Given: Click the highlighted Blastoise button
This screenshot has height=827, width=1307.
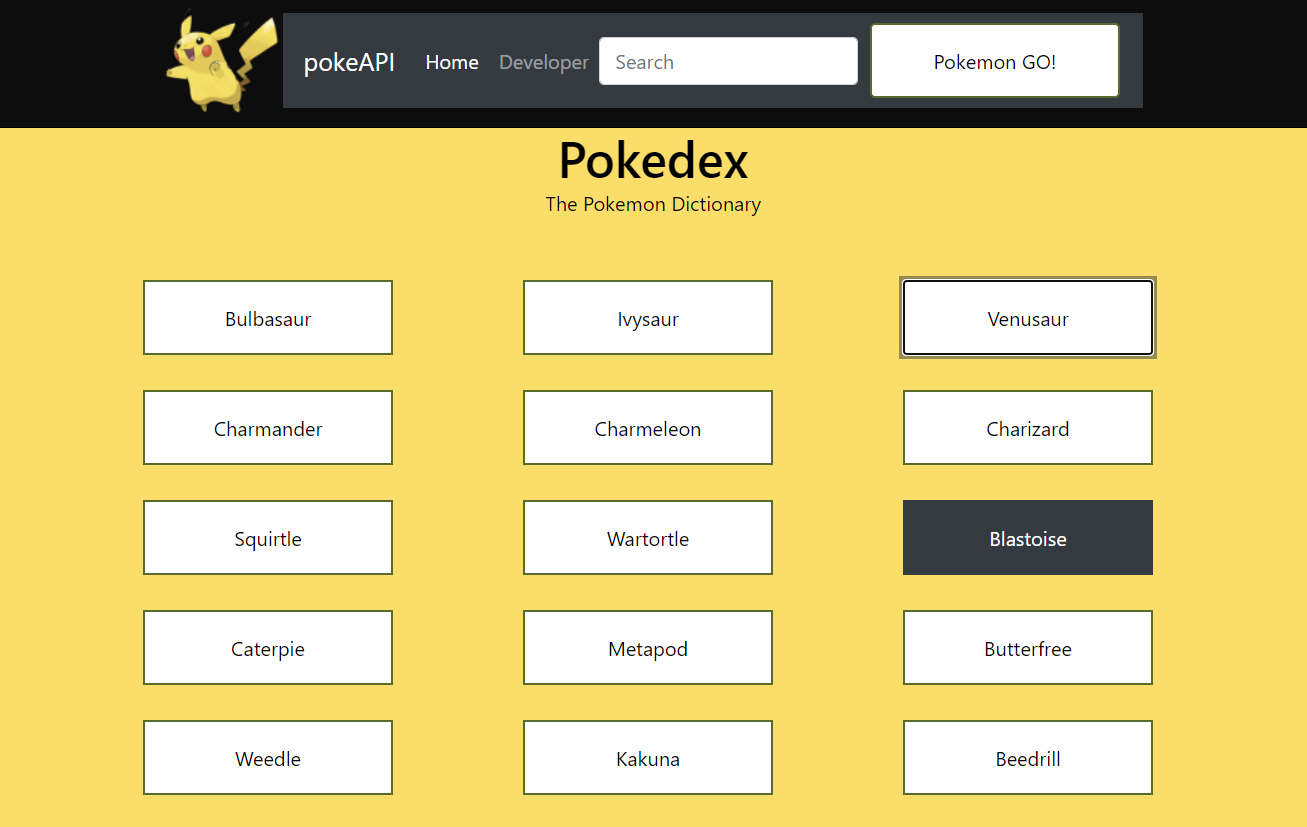Looking at the screenshot, I should [1028, 538].
